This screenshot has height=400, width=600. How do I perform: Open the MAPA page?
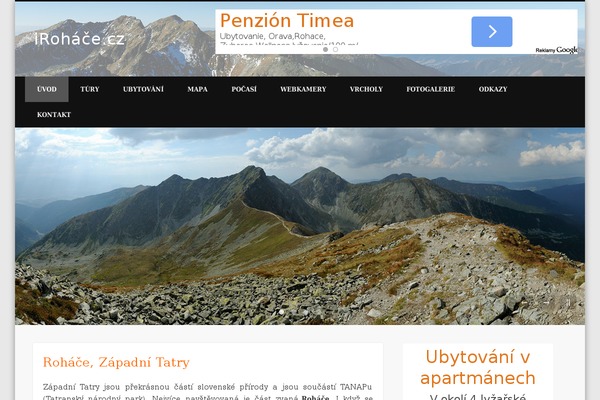coord(197,89)
